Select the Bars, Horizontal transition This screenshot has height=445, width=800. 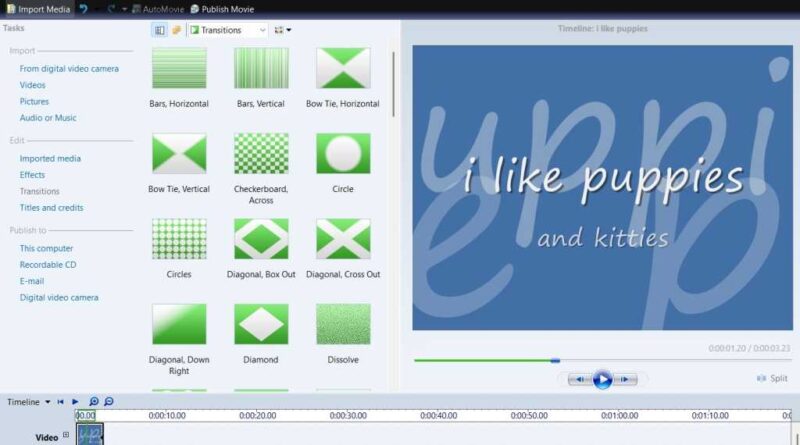pos(179,68)
